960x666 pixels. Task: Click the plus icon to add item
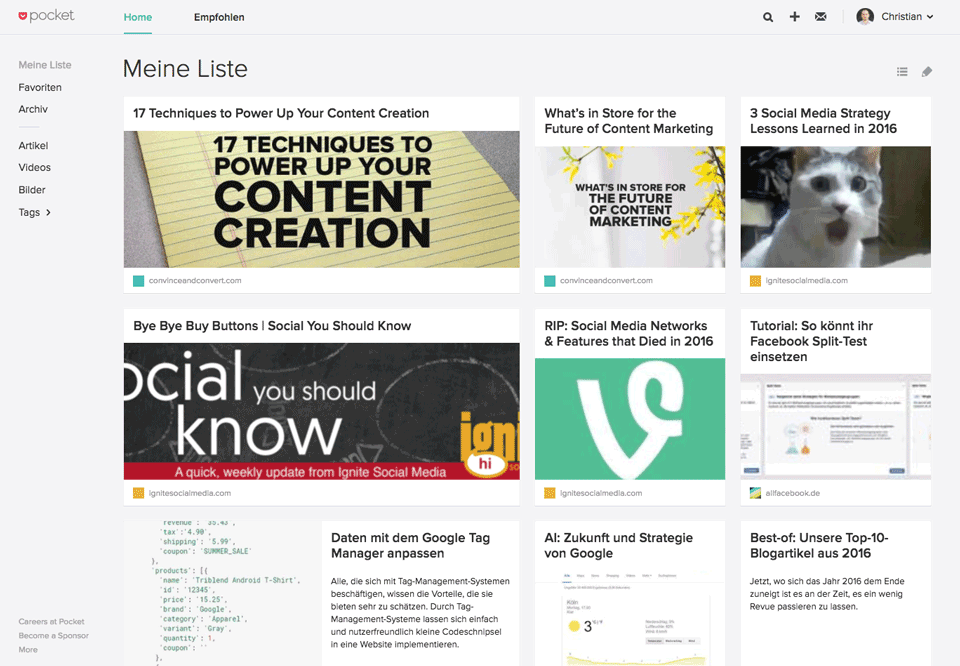[x=795, y=17]
